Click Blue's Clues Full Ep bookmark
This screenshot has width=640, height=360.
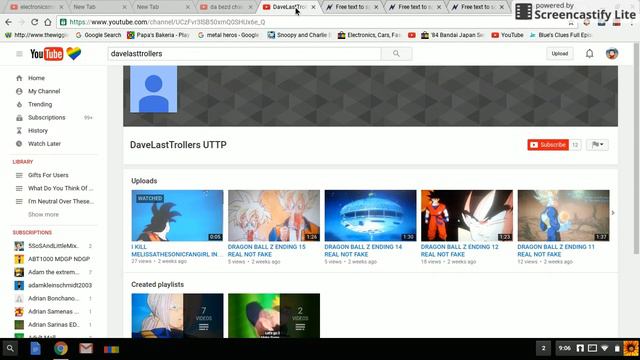click(560, 35)
